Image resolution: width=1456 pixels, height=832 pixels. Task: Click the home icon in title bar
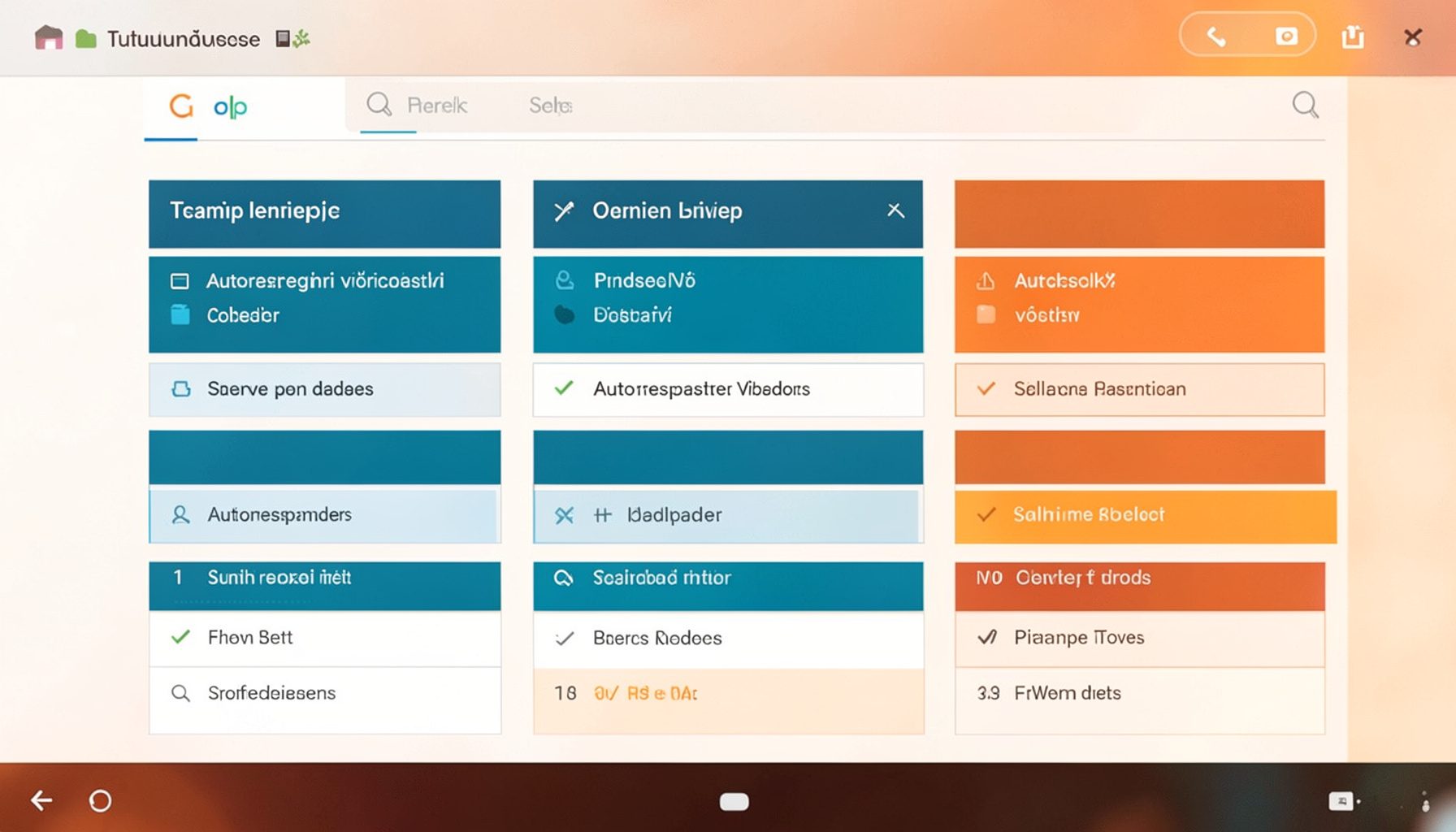49,37
